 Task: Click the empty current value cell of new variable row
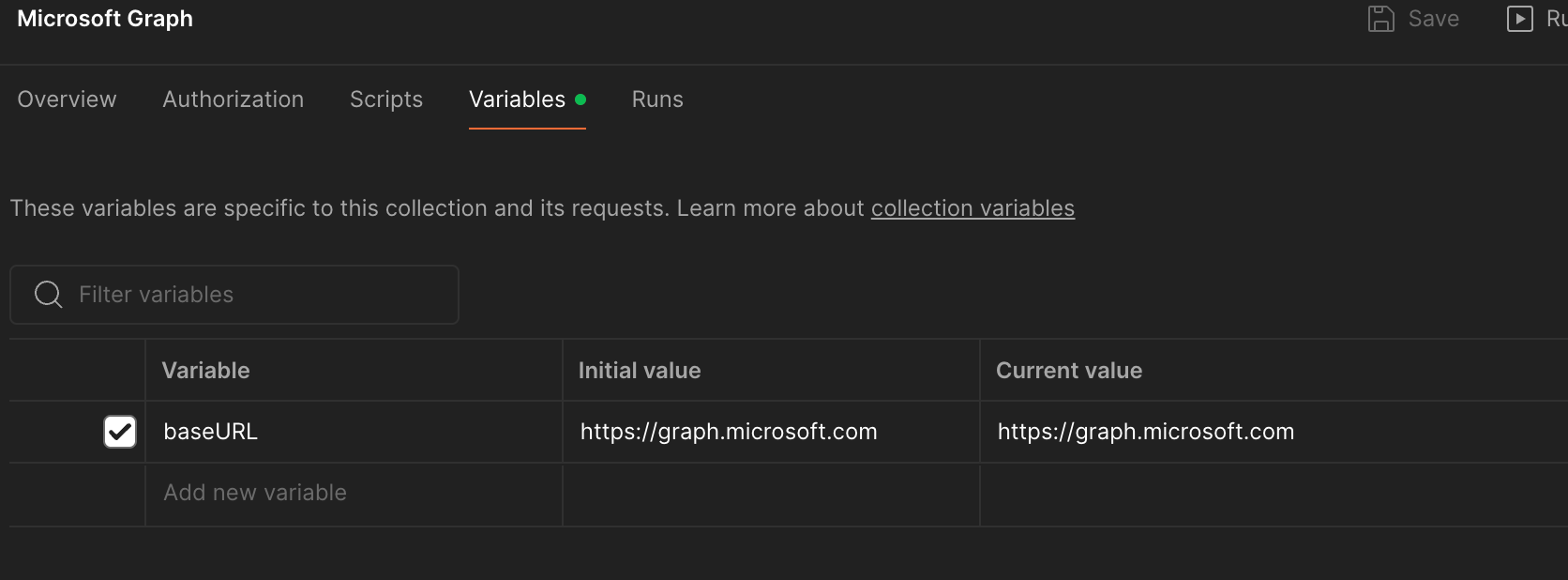pyautogui.click(x=1274, y=494)
